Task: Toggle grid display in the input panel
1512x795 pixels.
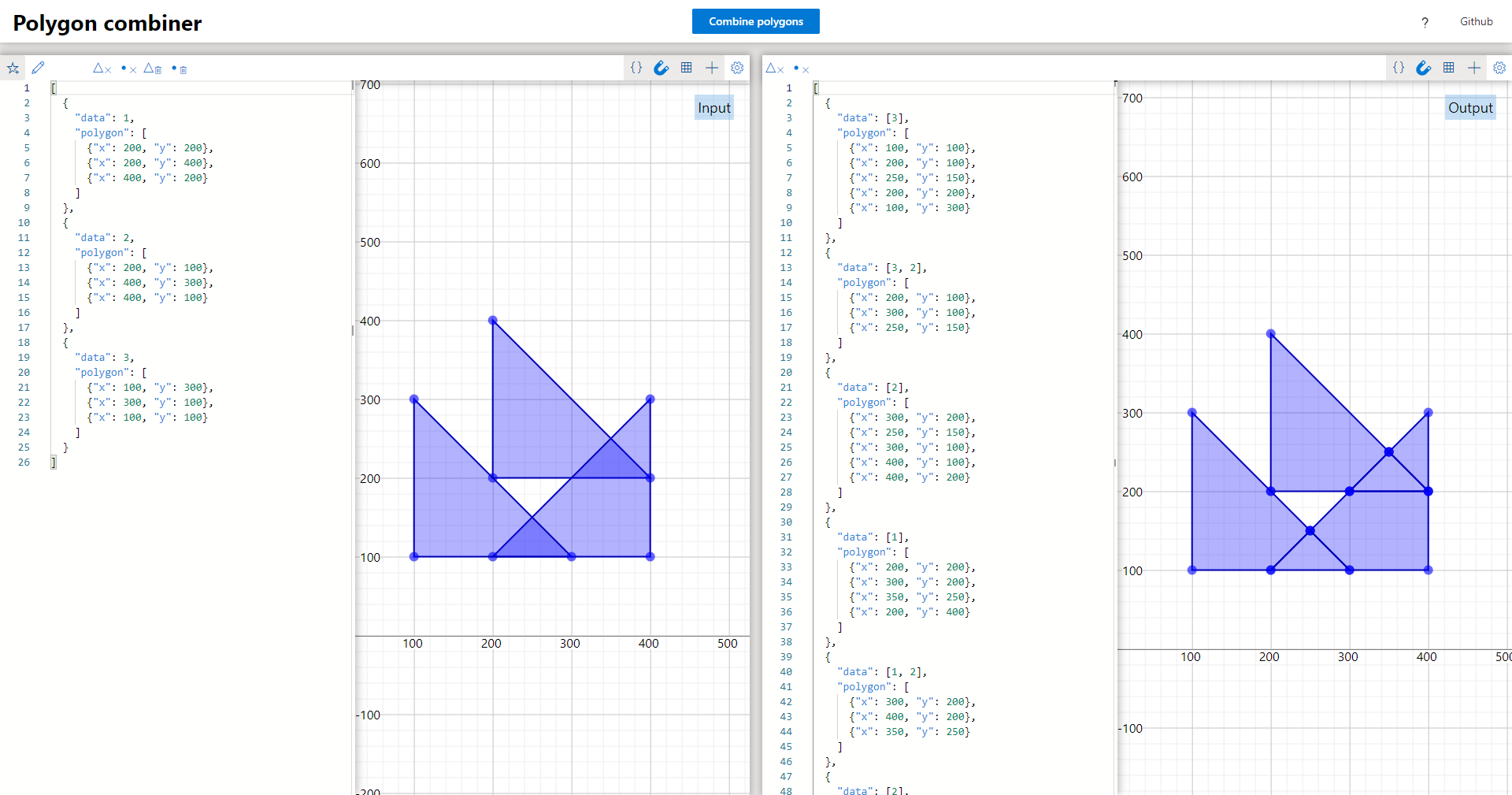Action: pyautogui.click(x=687, y=68)
